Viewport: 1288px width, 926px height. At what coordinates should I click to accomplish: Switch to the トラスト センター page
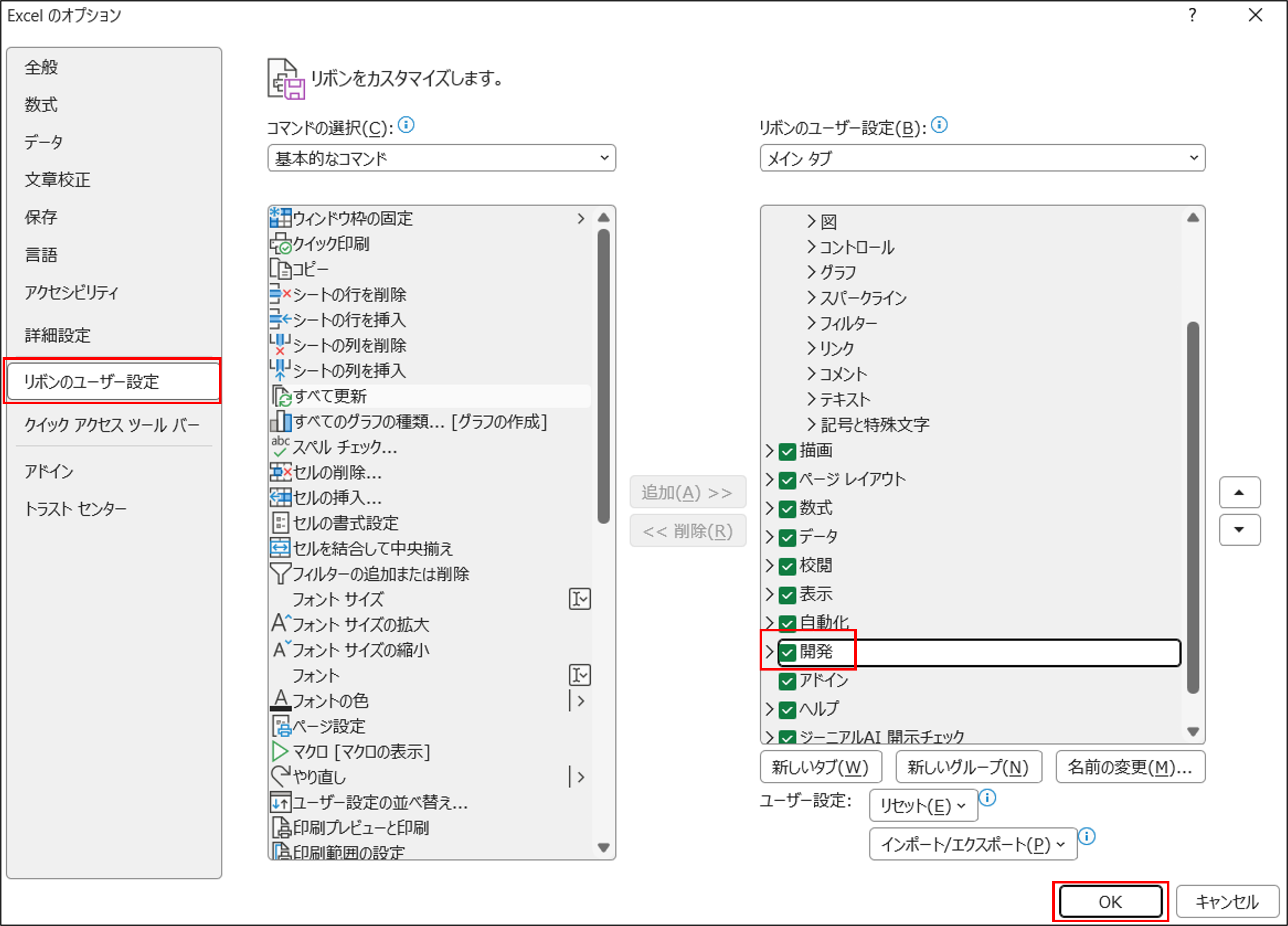pos(76,508)
